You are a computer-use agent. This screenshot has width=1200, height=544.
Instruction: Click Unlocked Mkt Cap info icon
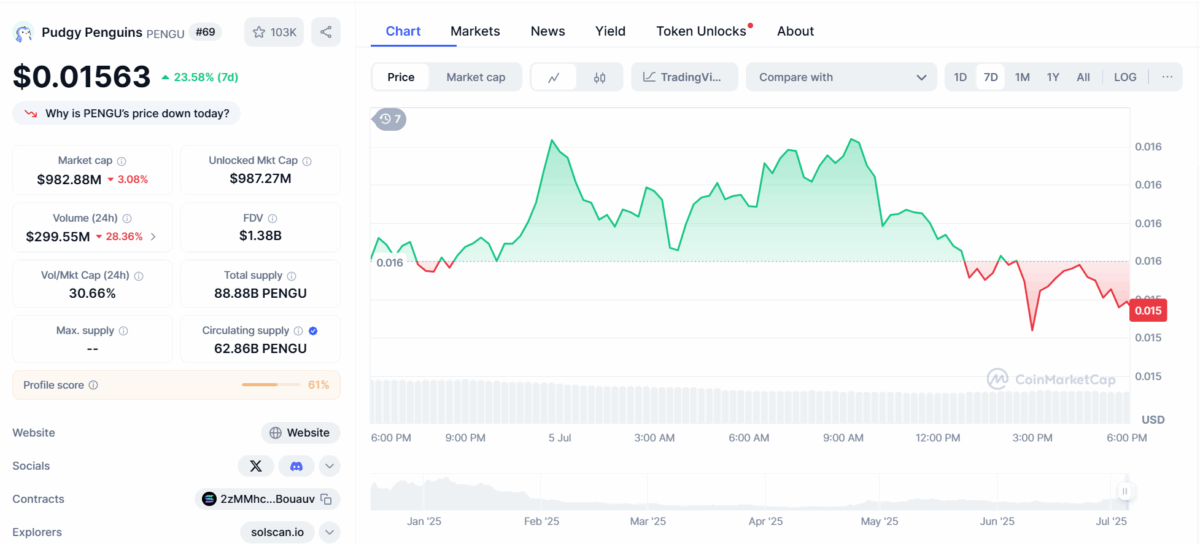point(307,161)
